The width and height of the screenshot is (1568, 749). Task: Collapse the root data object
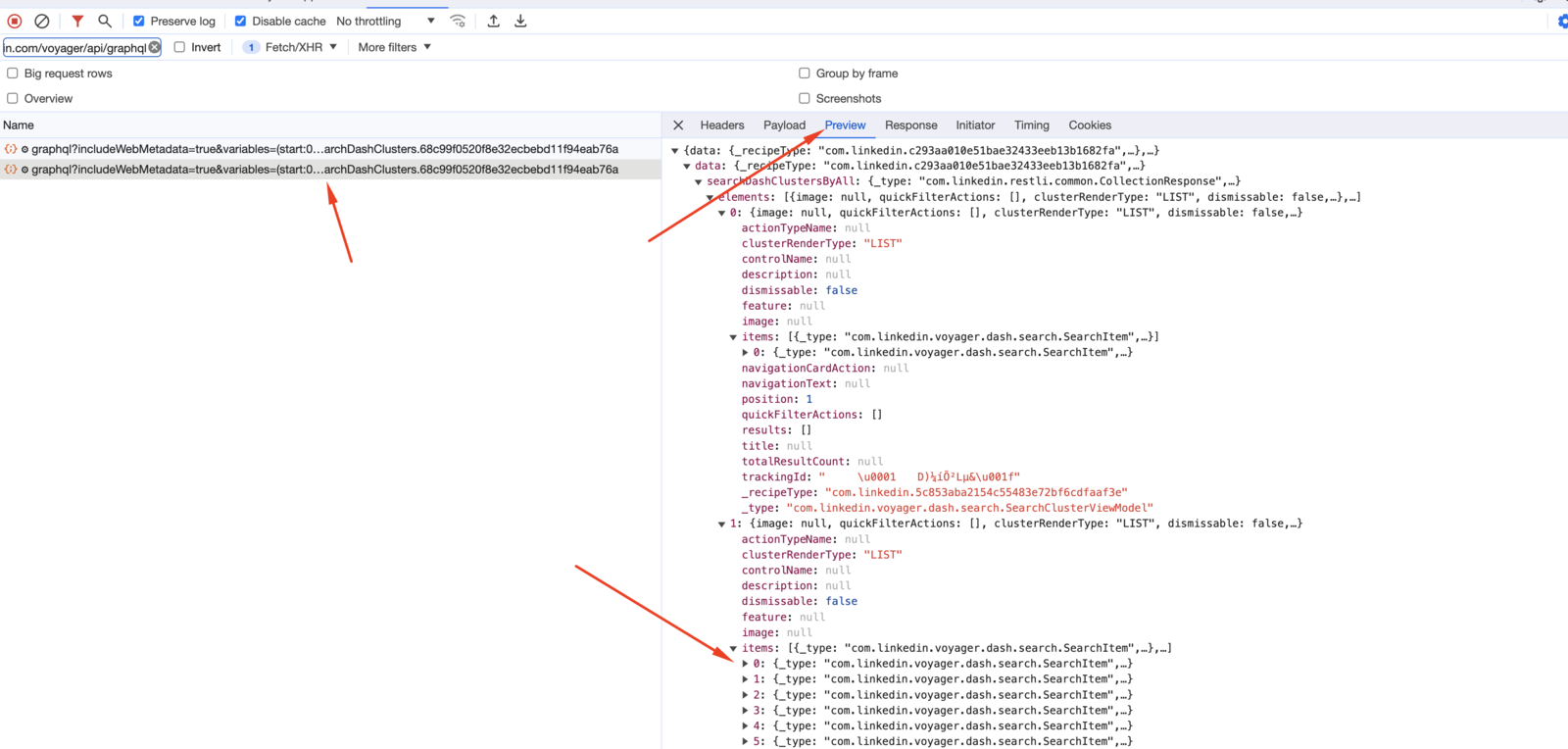click(x=675, y=151)
